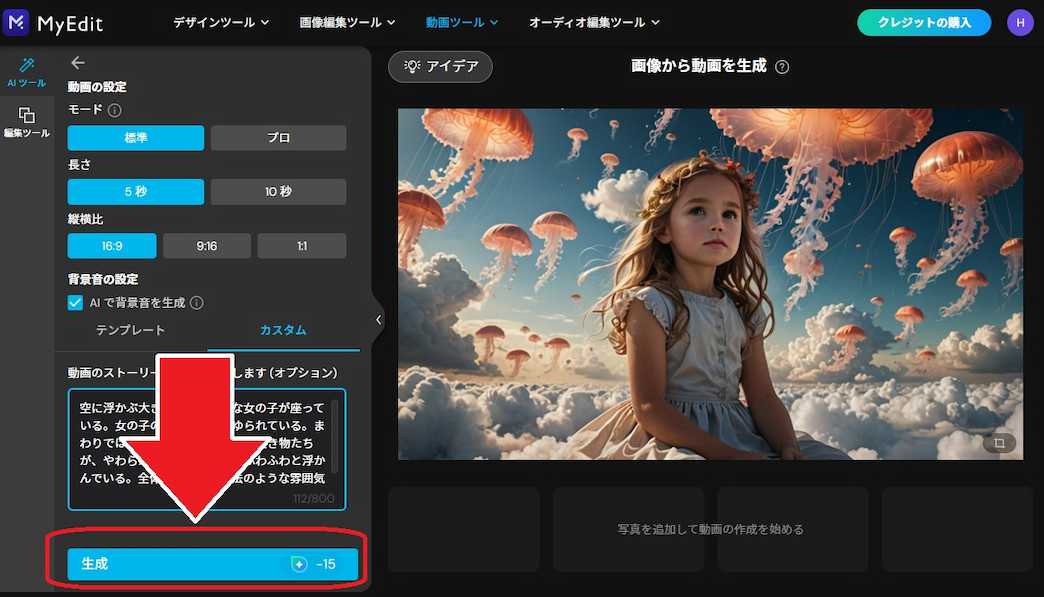
Task: Click the back arrow above 動画の設定
Action: (79, 62)
